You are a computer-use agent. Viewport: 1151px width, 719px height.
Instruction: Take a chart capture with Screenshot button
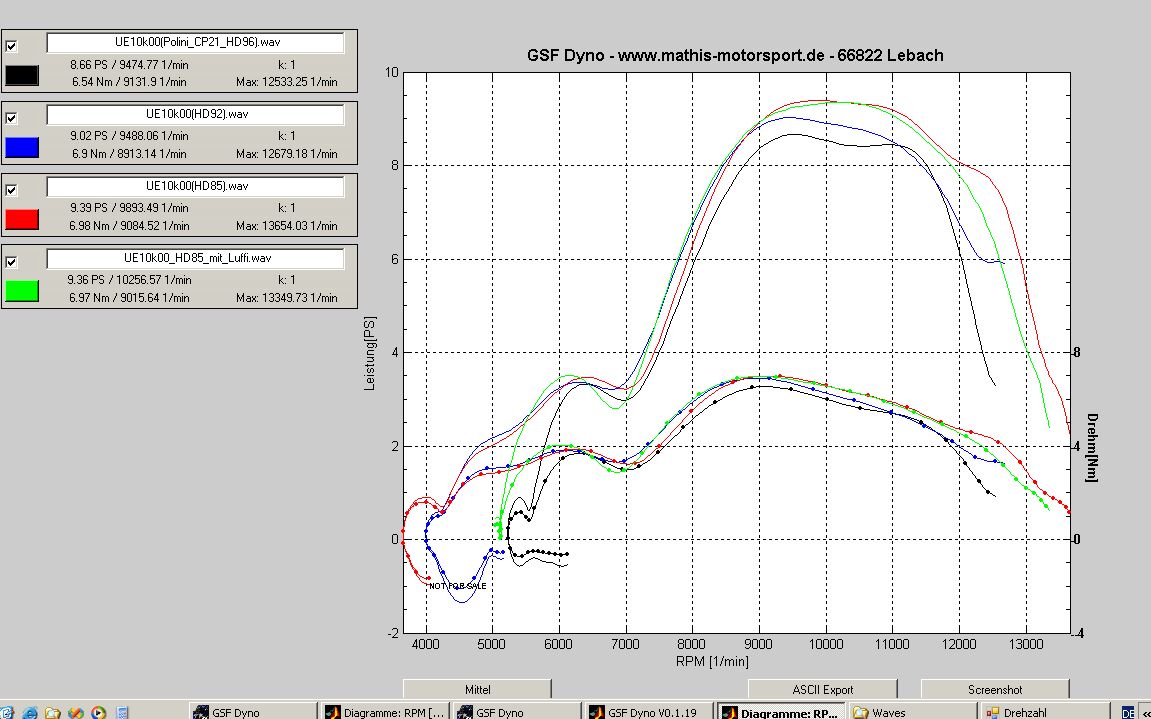pos(994,689)
